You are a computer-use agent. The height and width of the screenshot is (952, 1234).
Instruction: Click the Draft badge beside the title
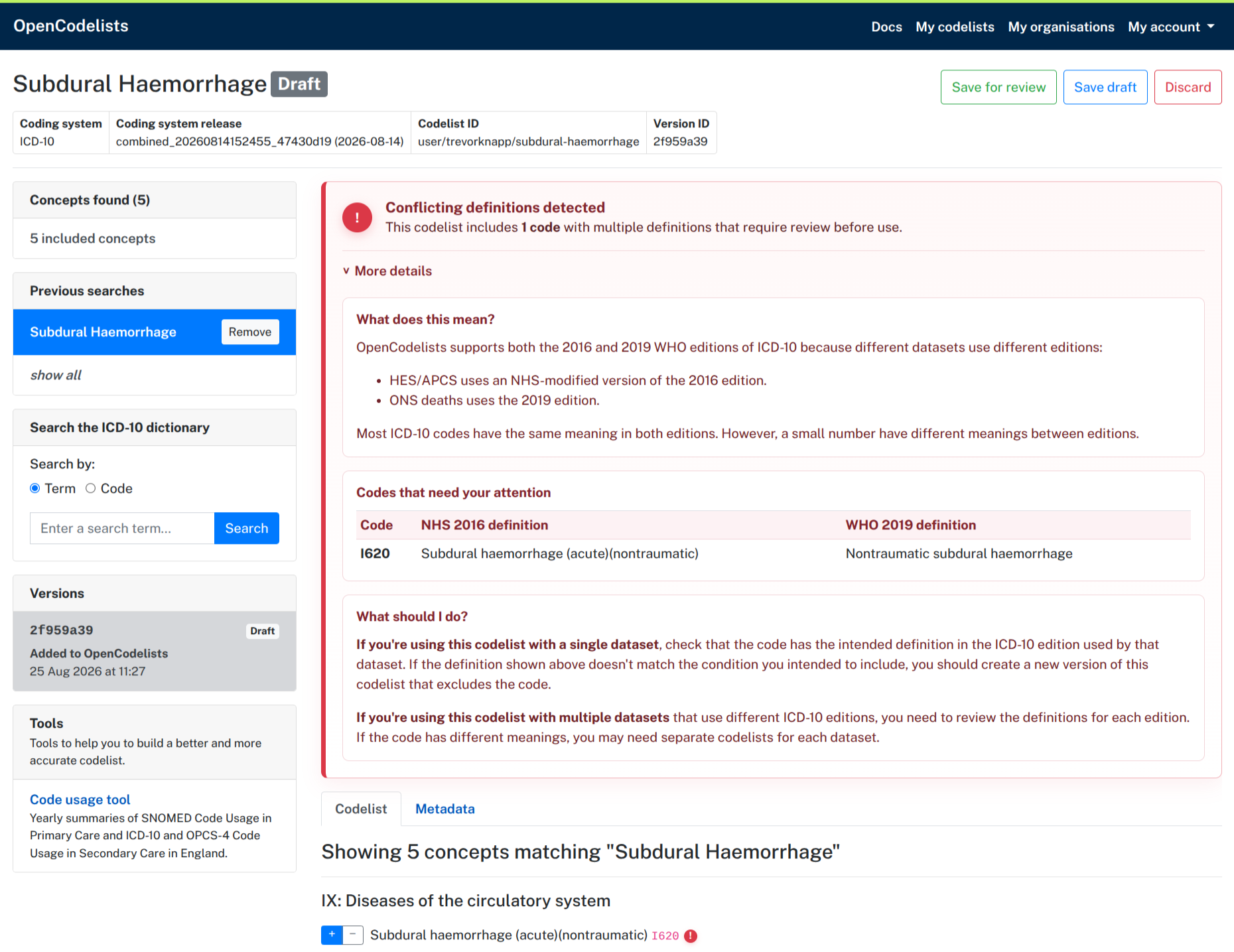[299, 84]
